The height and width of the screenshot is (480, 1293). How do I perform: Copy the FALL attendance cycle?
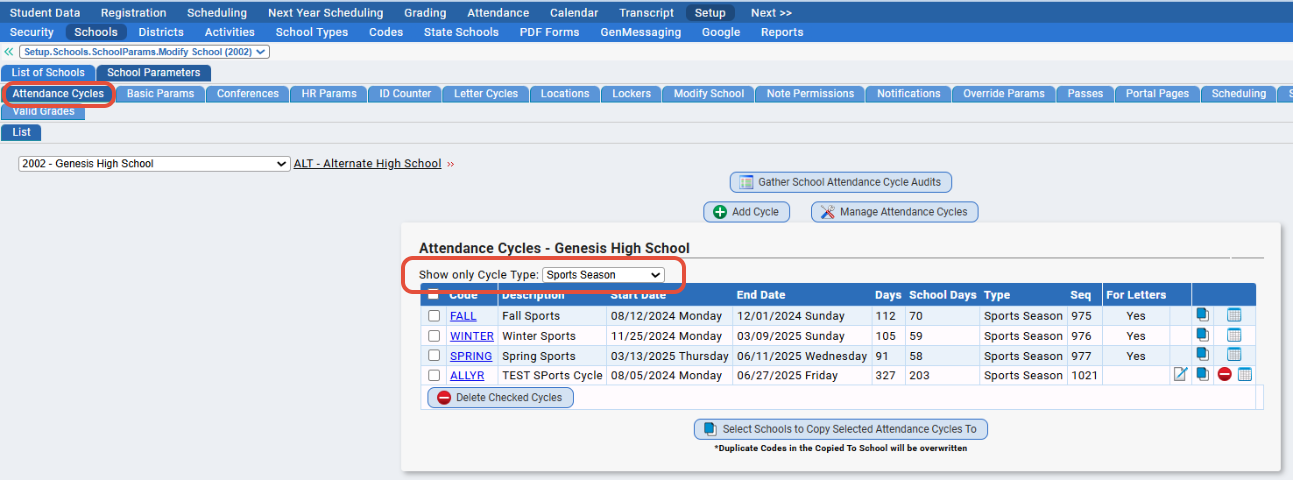[x=1202, y=315]
